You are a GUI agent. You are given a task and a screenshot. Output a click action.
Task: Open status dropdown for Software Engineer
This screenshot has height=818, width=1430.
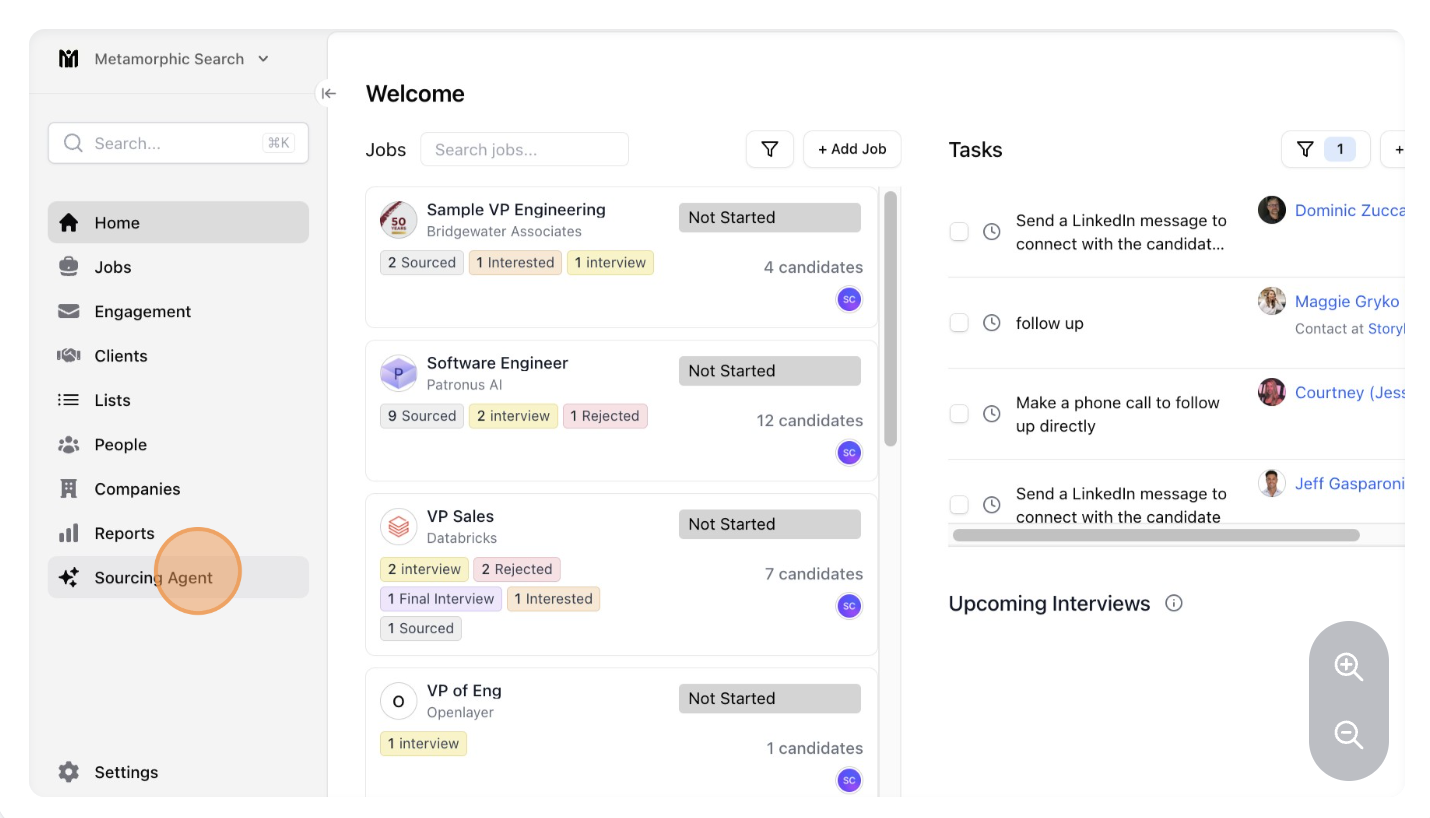770,370
